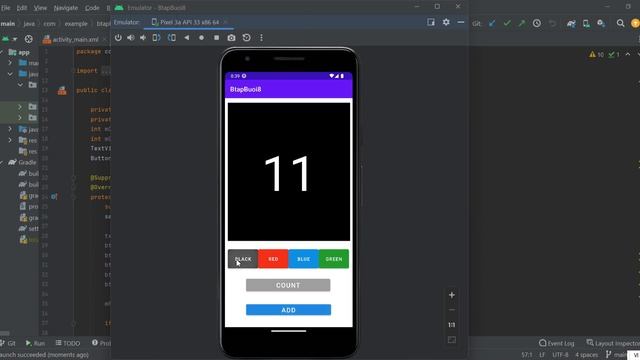Open the View menu
Screen dimensions: 640x360
coord(40,8)
